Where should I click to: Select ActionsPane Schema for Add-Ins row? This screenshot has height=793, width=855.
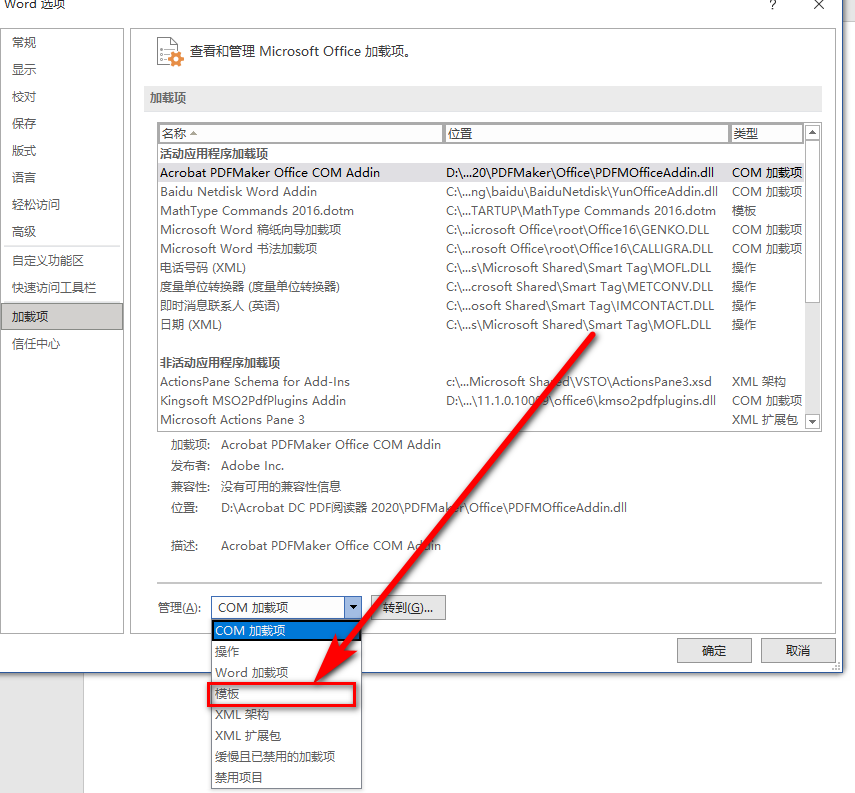[481, 382]
